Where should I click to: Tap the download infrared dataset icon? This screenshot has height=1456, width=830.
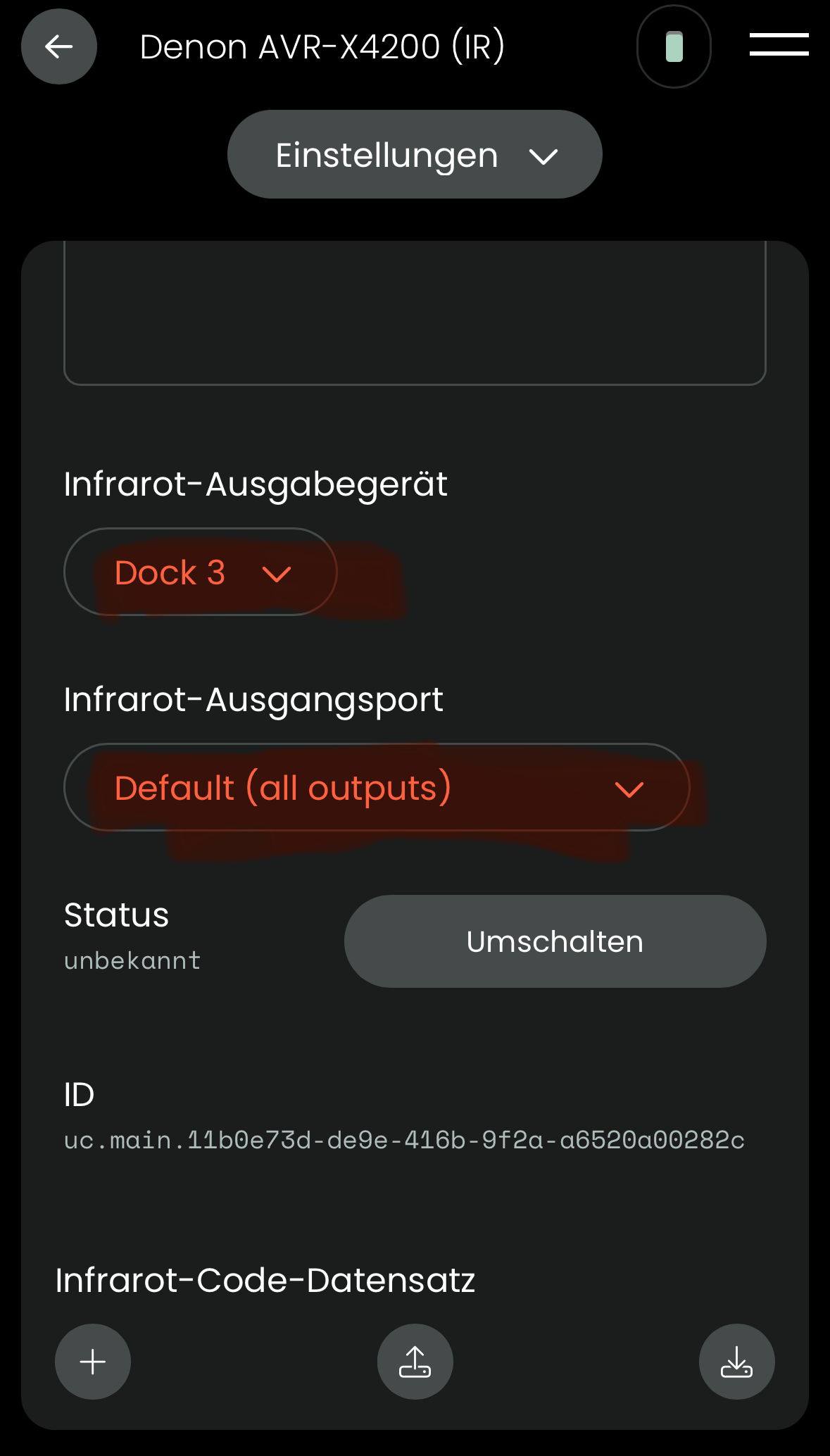point(736,1362)
